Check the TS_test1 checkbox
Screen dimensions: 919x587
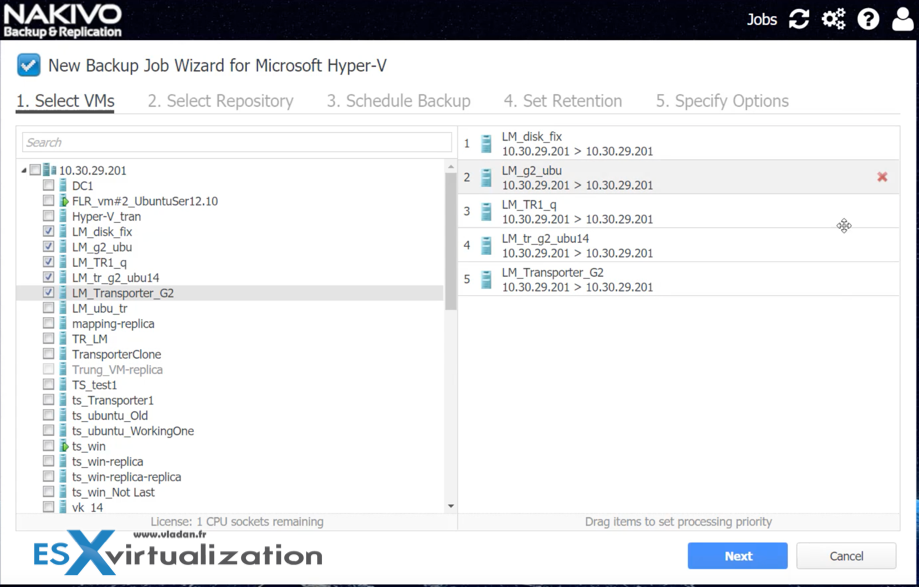(49, 384)
